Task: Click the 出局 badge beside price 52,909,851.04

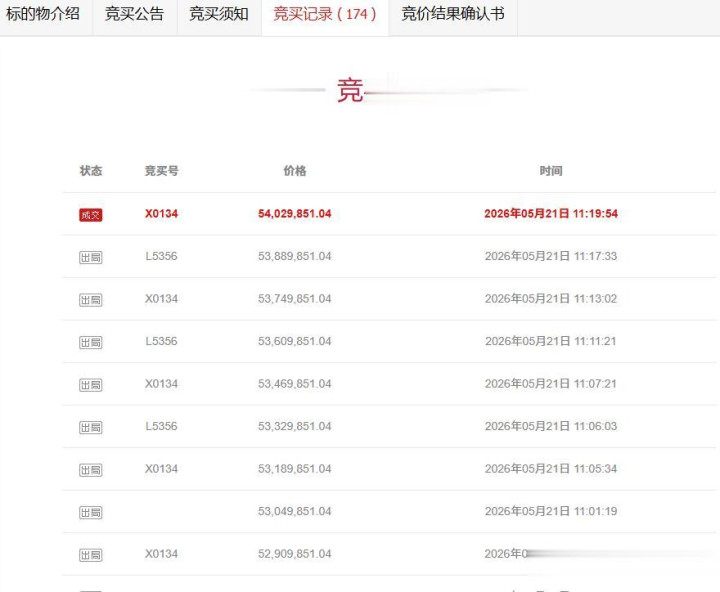Action: [x=90, y=555]
